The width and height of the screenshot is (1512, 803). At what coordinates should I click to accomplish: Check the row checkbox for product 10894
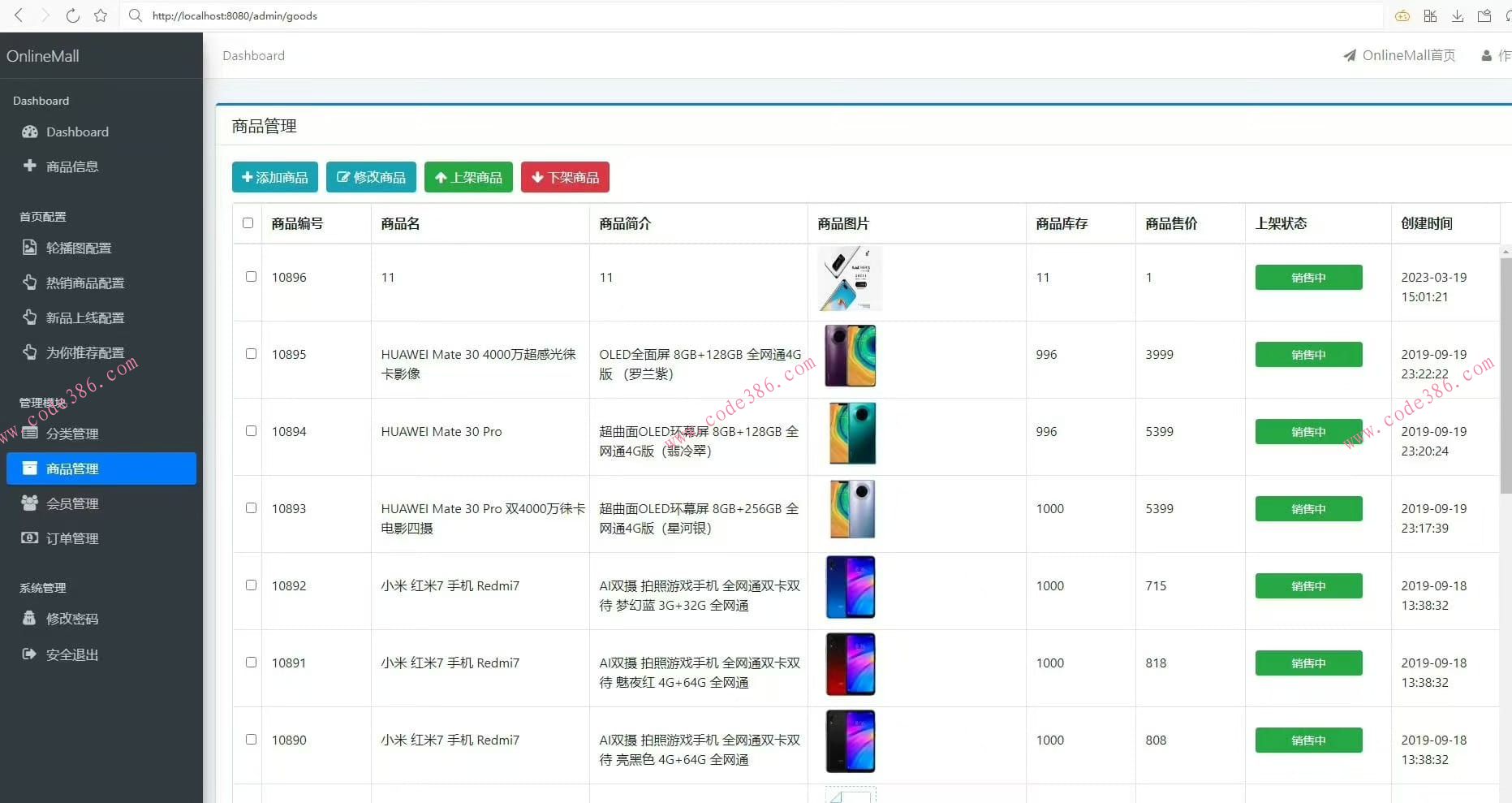pyautogui.click(x=251, y=431)
